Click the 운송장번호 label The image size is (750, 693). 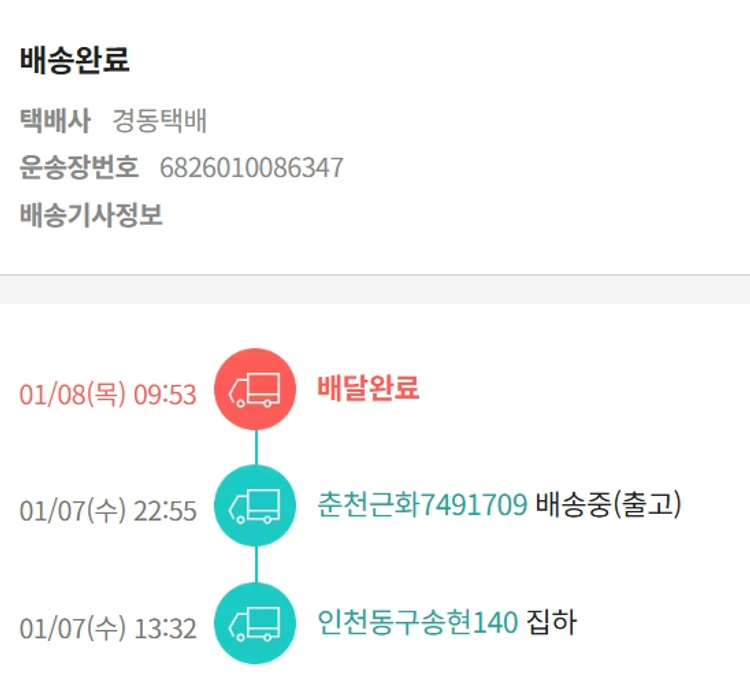[x=79, y=167]
